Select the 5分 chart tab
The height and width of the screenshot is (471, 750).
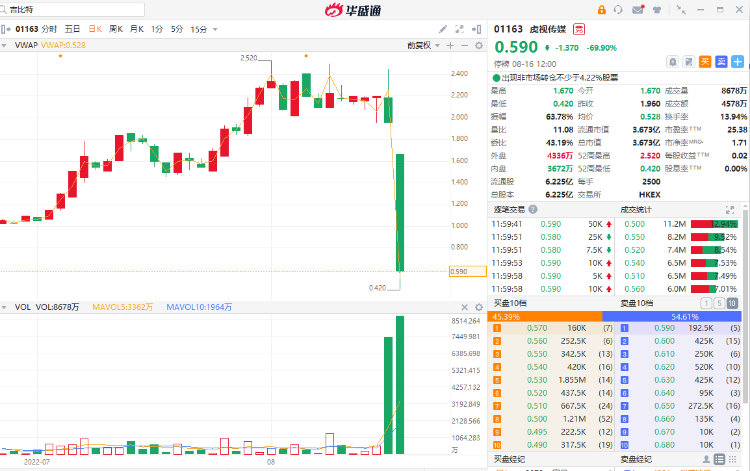click(177, 29)
